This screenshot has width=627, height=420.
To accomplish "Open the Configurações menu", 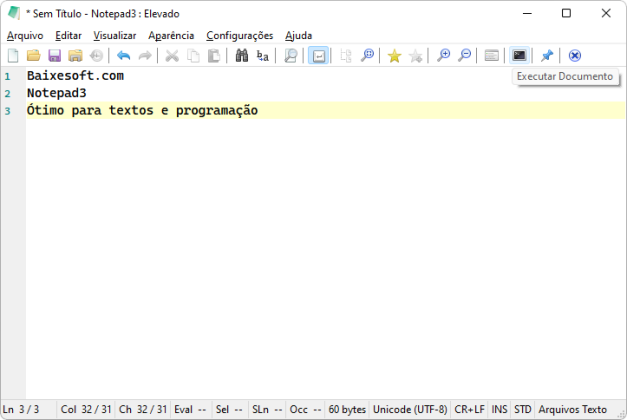I will point(240,36).
